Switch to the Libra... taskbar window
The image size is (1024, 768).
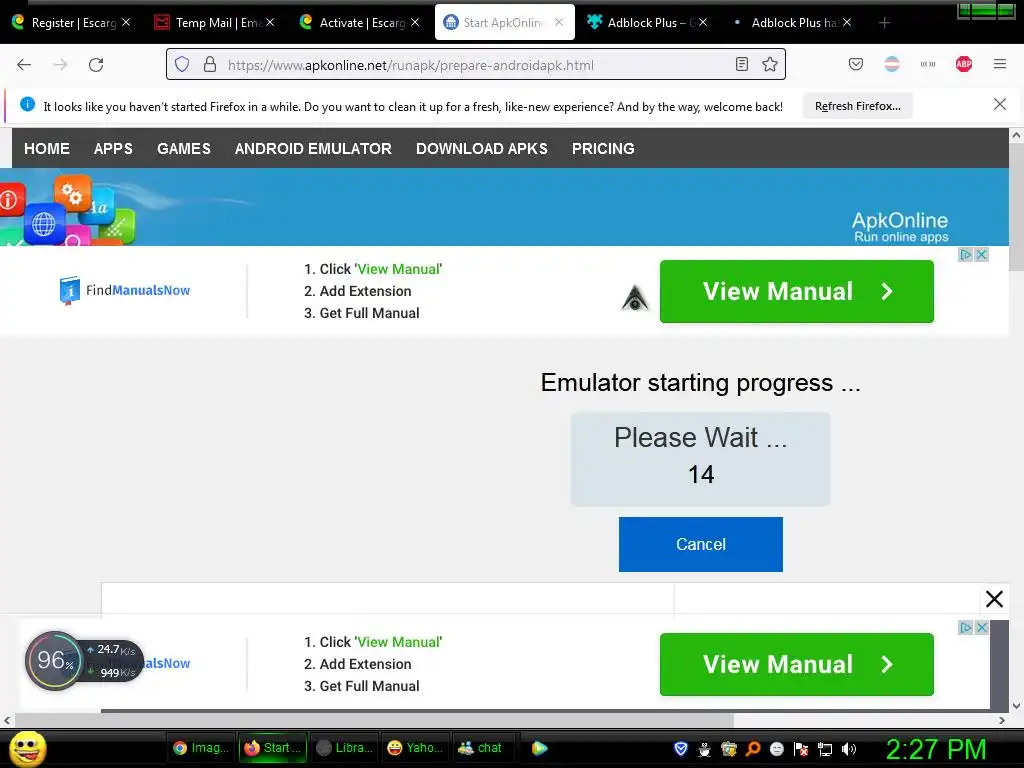345,748
